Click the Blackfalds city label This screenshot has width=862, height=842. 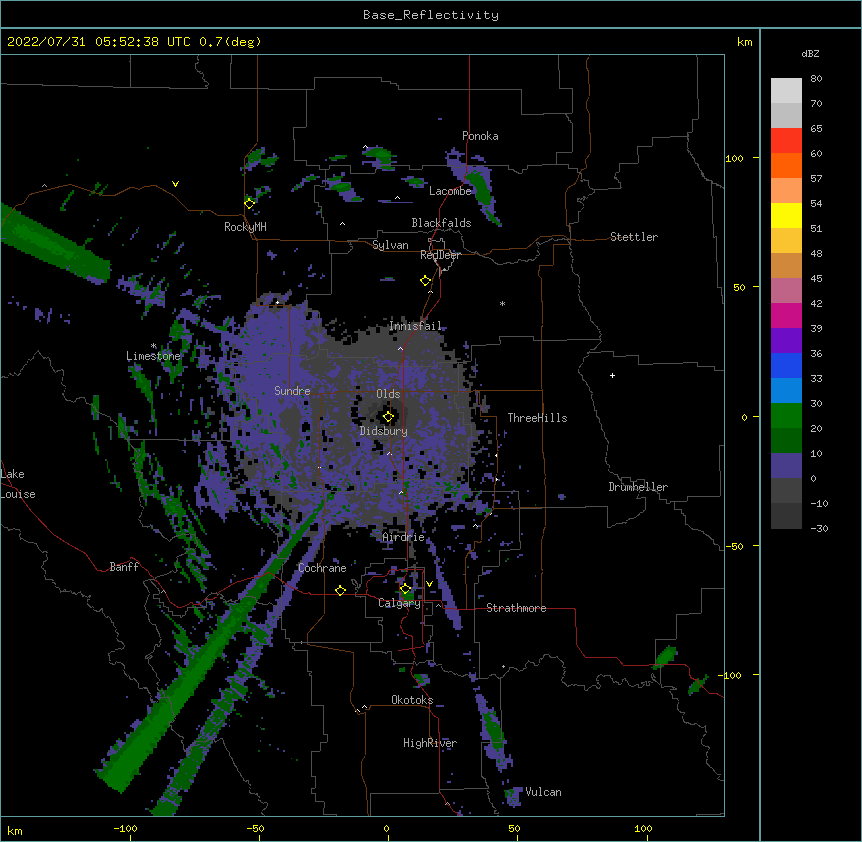441,223
